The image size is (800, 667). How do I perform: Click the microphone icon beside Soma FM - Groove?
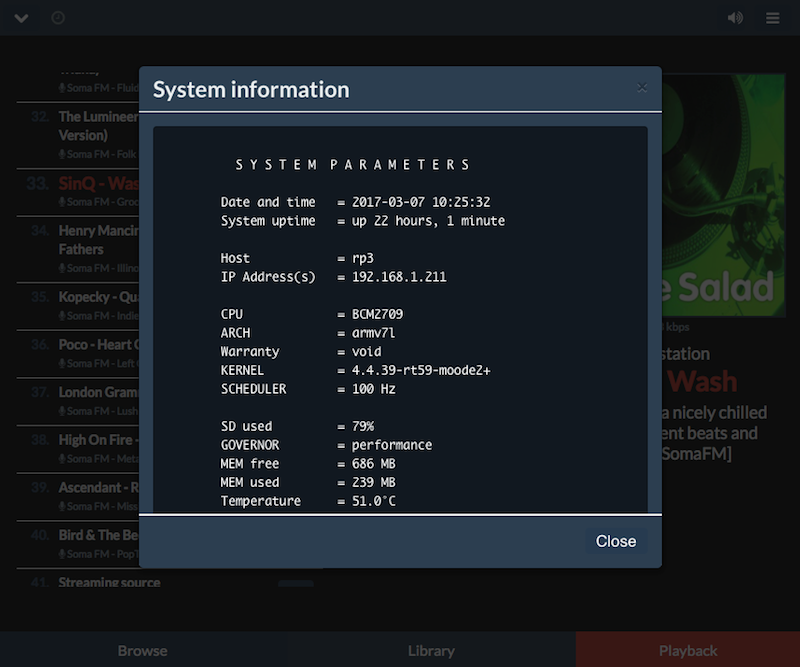coord(62,202)
